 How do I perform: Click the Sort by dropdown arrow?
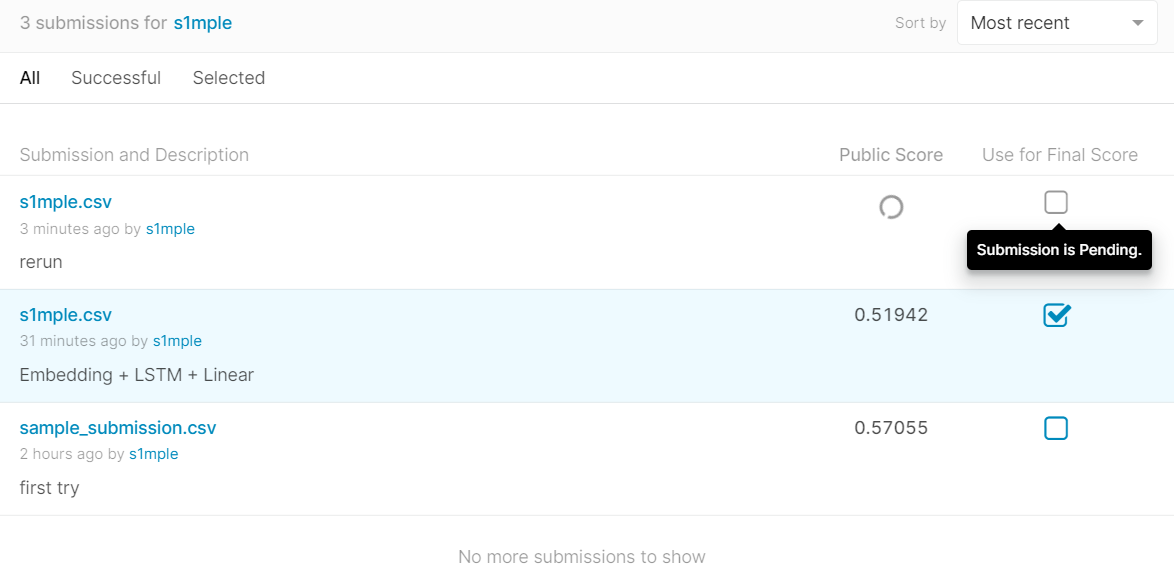tap(1138, 23)
